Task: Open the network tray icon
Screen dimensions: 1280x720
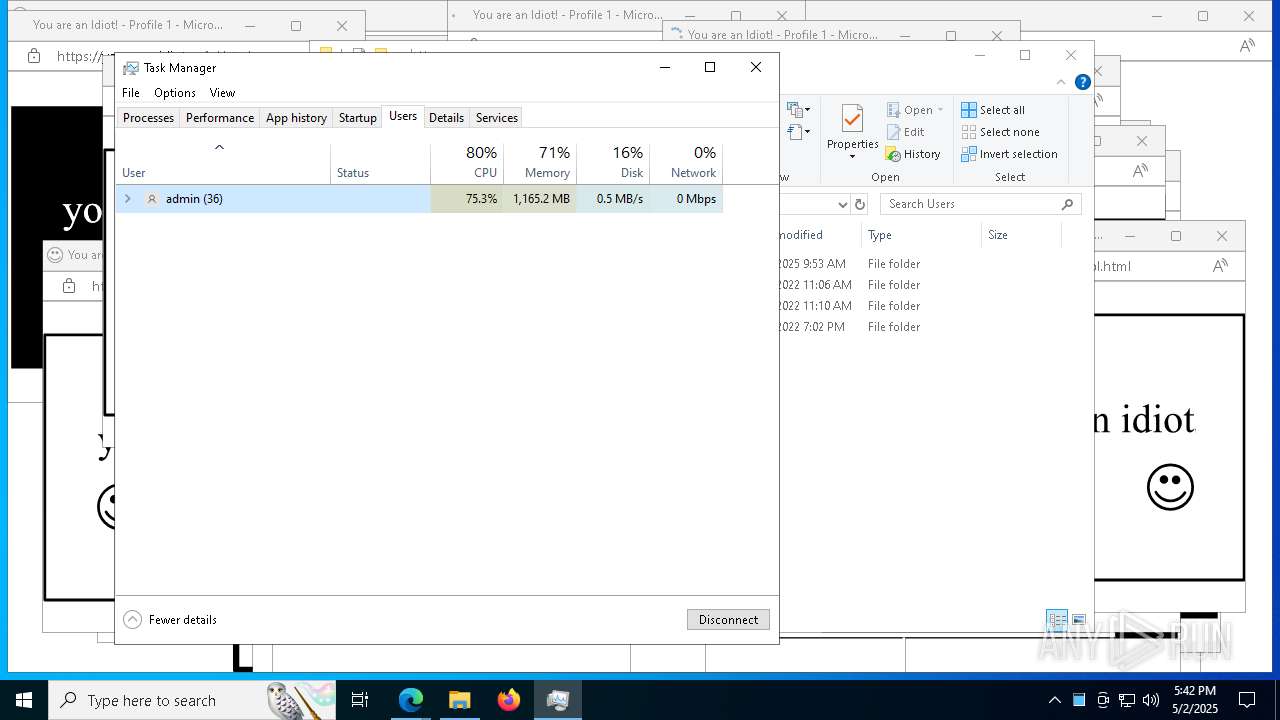Action: click(x=1126, y=700)
